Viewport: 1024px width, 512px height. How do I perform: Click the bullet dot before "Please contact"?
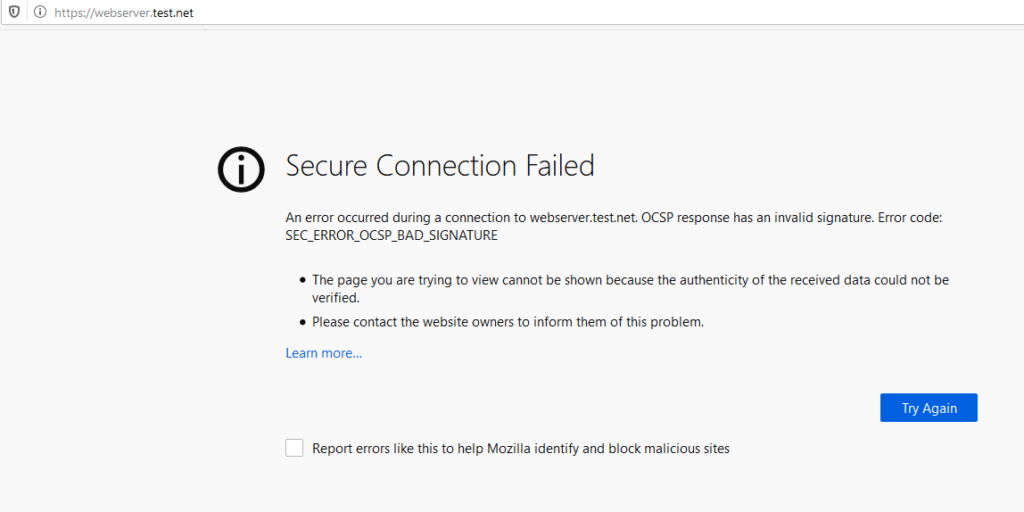[x=302, y=322]
